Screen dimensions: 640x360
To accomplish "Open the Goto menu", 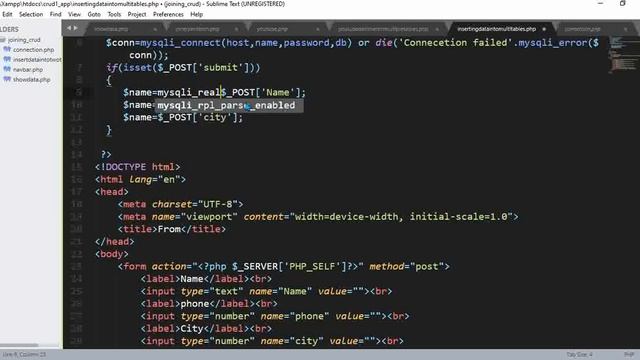I will 94,14.
